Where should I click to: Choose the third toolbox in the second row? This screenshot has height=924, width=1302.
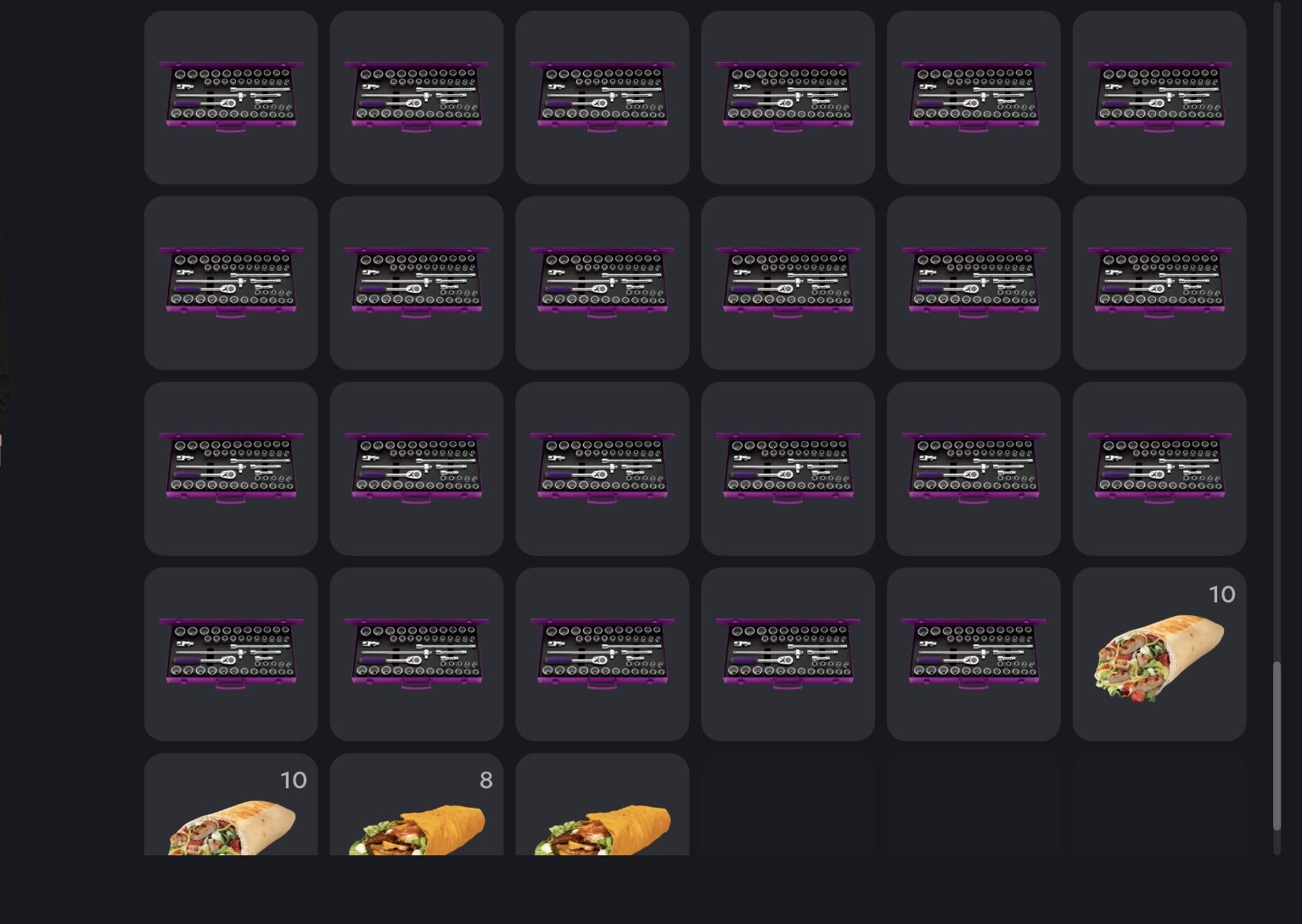pos(603,283)
